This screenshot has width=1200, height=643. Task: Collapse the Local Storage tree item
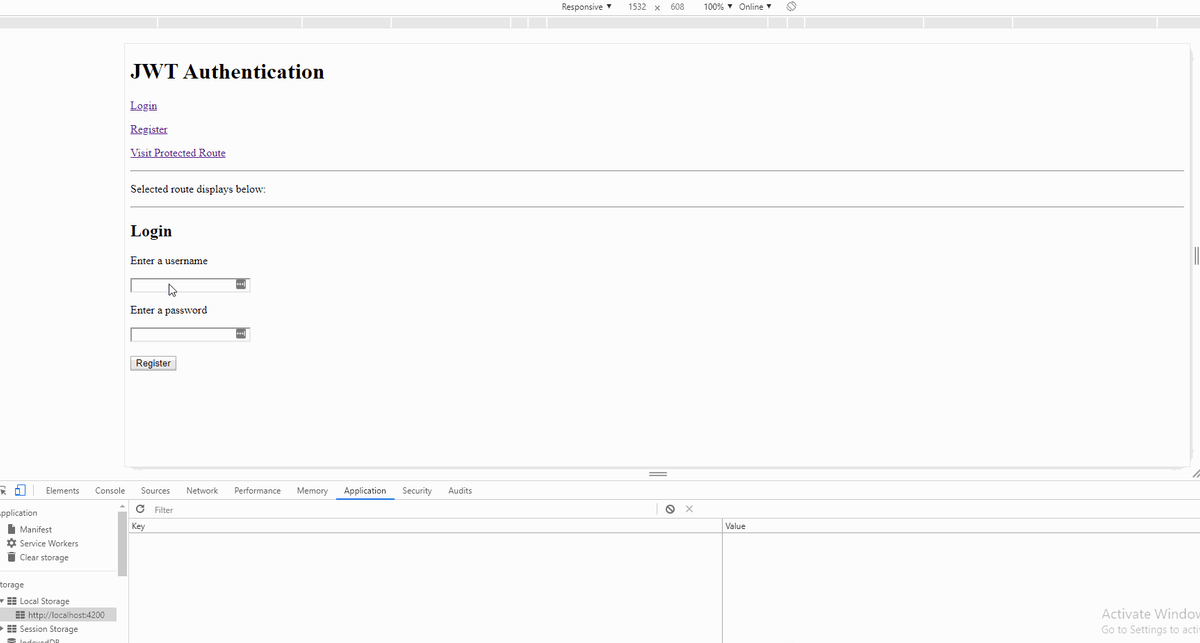pyautogui.click(x=4, y=600)
